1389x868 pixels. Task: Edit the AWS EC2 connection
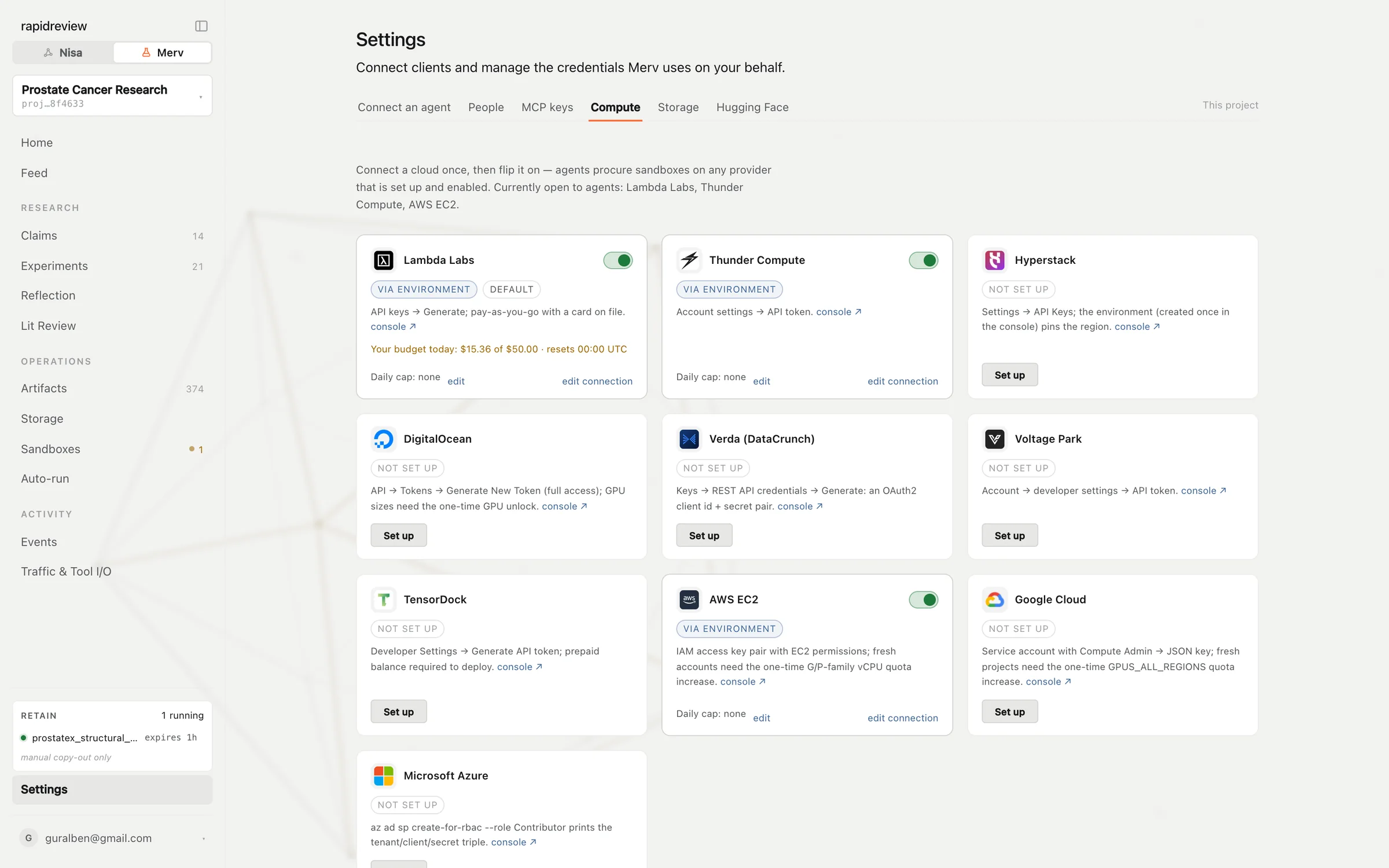[902, 718]
